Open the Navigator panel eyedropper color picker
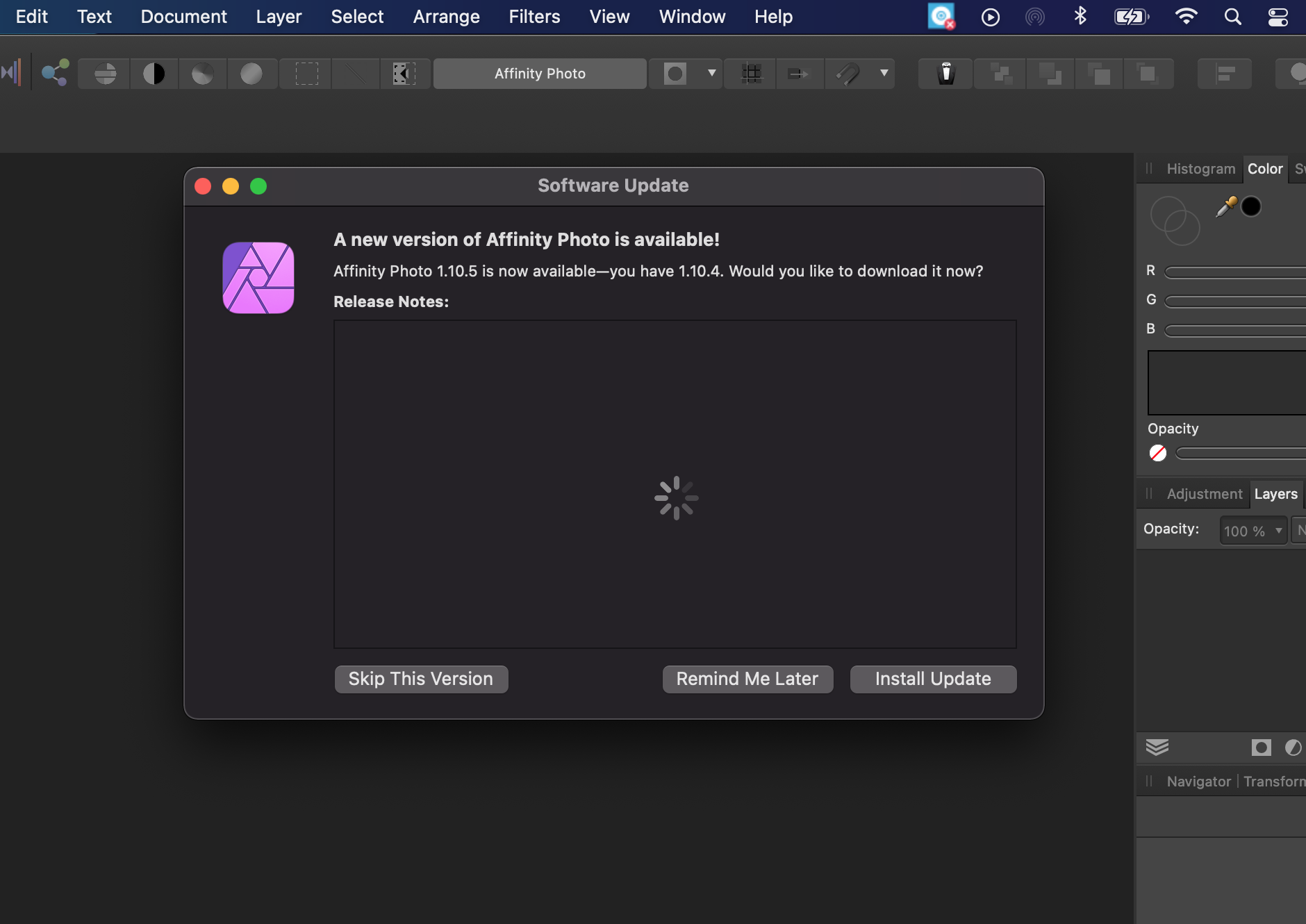This screenshot has width=1306, height=924. pos(1225,206)
